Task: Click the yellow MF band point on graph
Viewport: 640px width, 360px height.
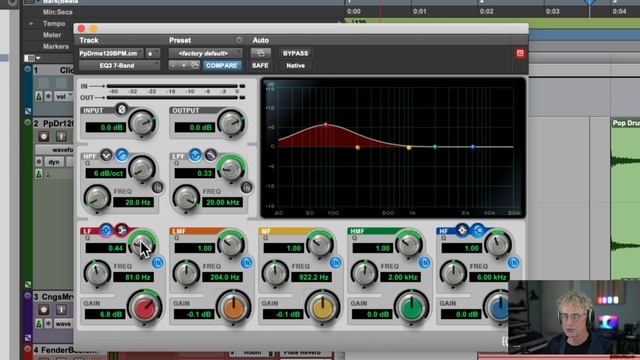Action: 409,147
